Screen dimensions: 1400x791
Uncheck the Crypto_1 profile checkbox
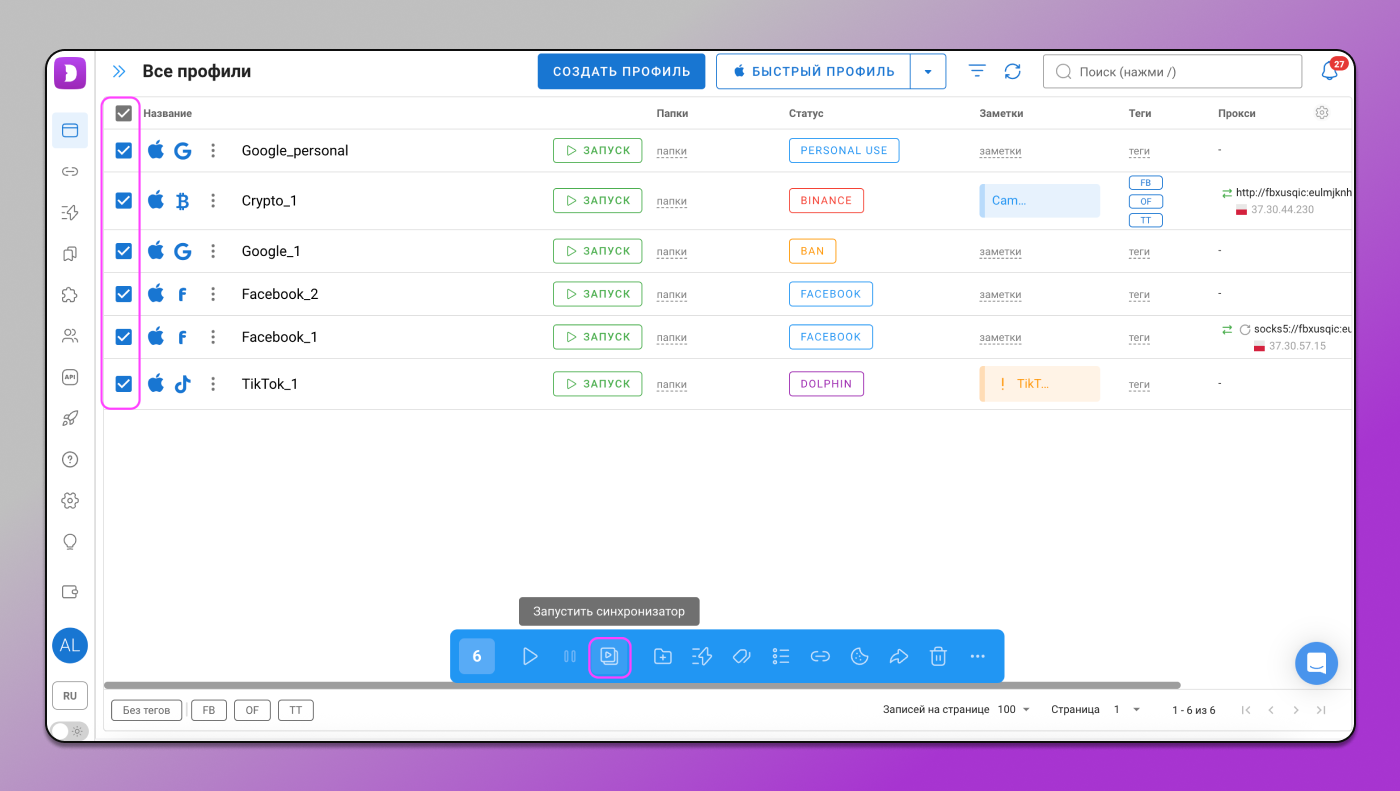[124, 201]
